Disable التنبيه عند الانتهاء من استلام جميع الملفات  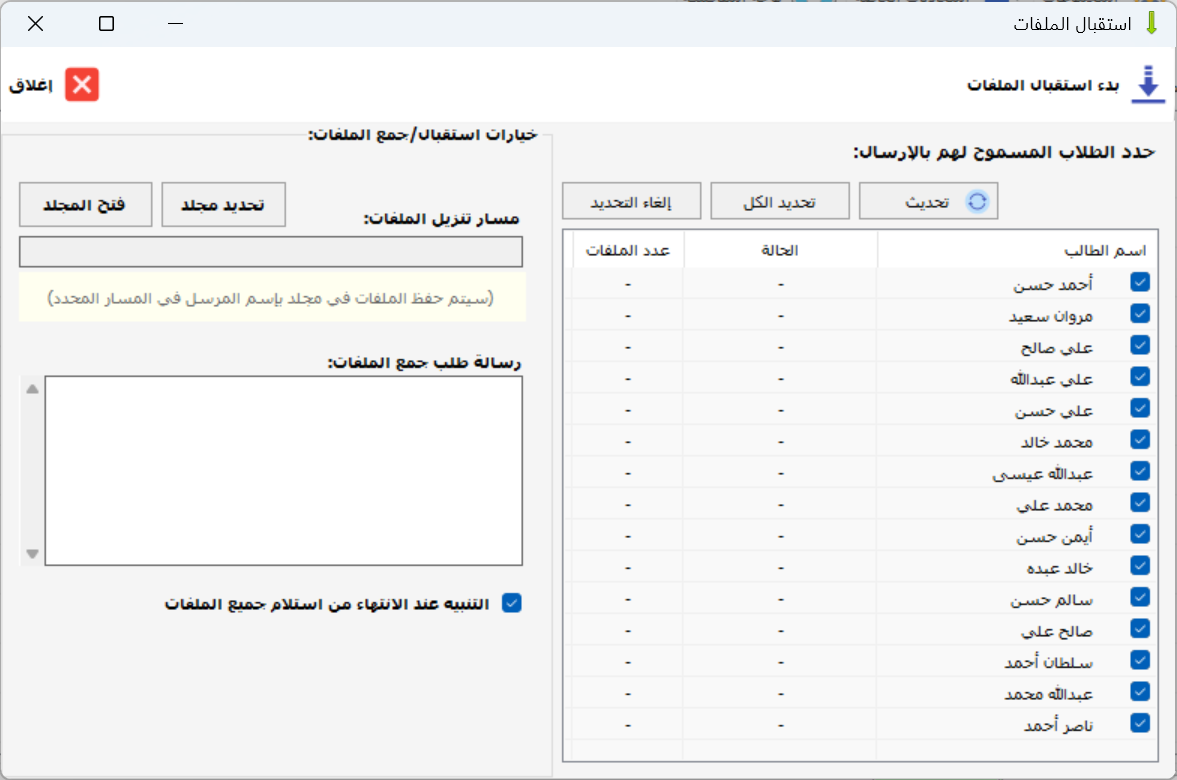pos(512,603)
